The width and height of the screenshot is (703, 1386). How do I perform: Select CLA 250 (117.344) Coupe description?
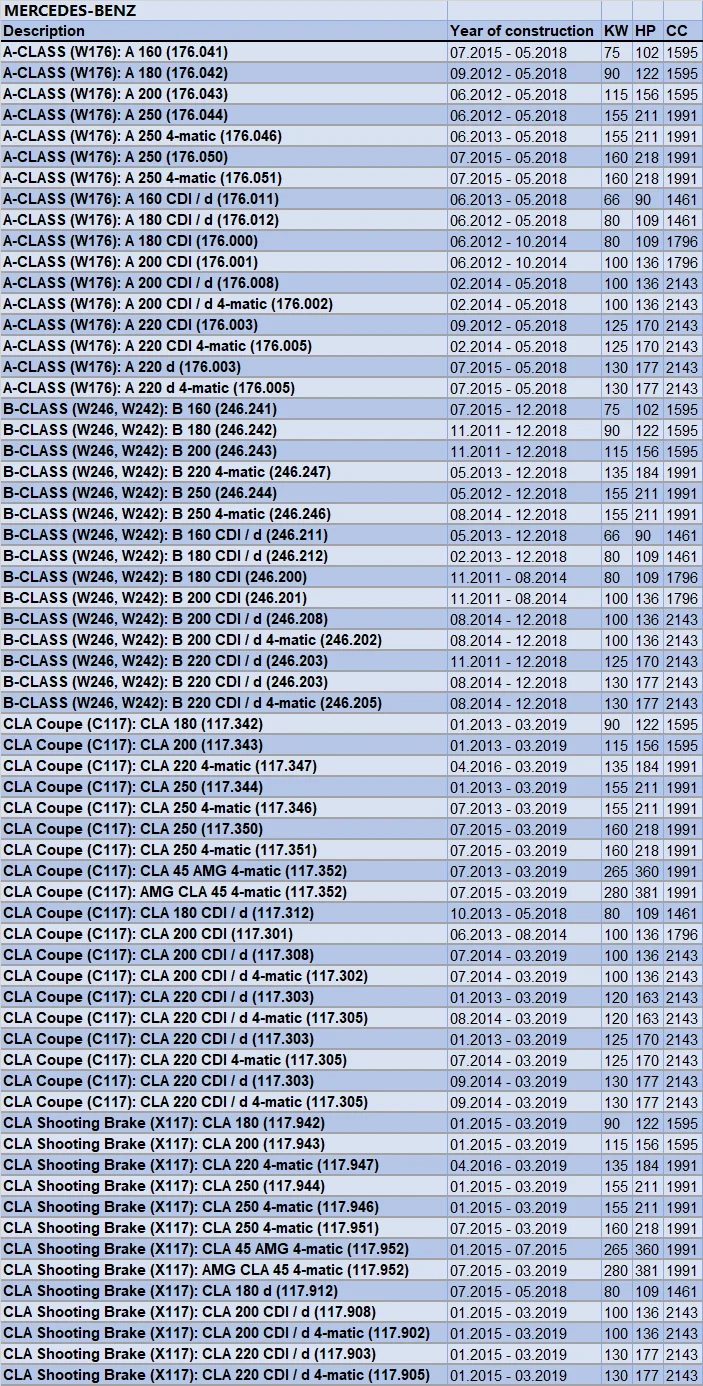223,787
